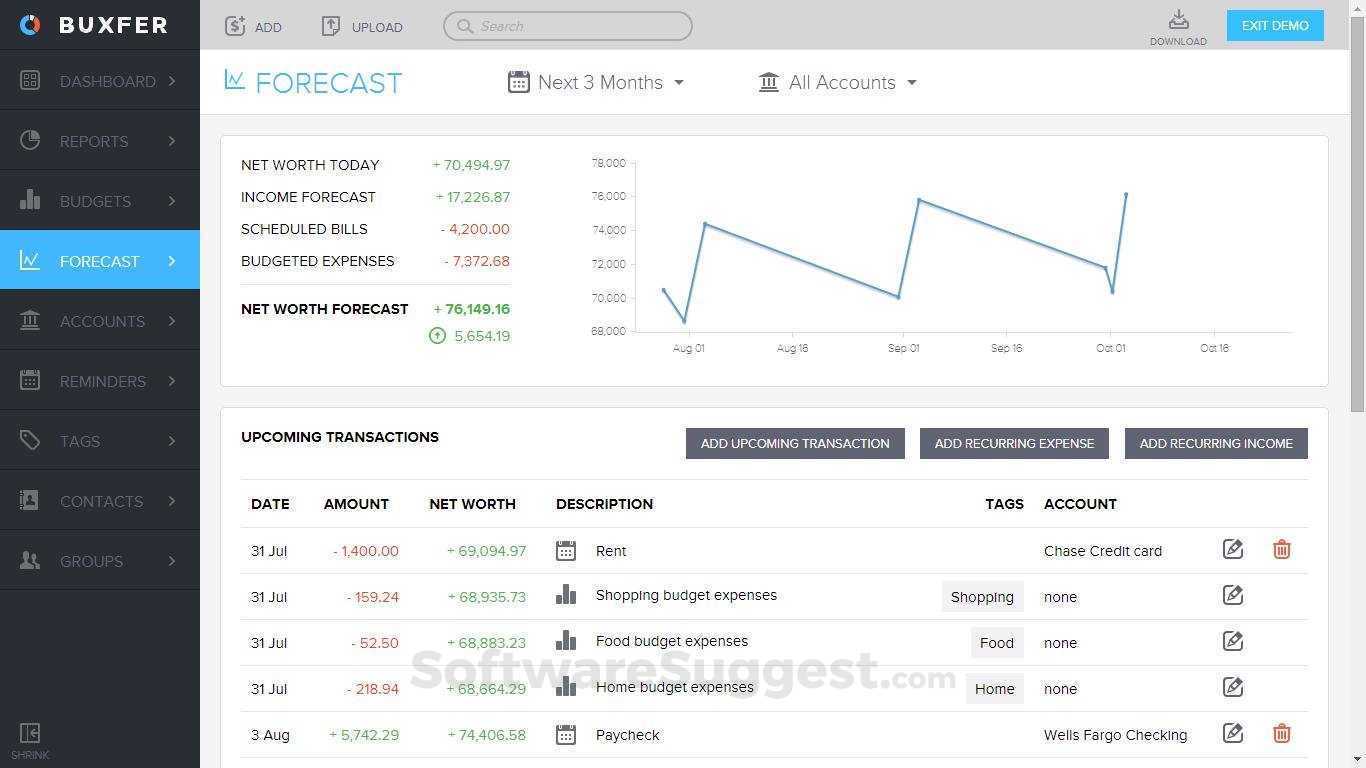
Task: Collapse the sidebar using the Shrink toggle
Action: (x=29, y=737)
